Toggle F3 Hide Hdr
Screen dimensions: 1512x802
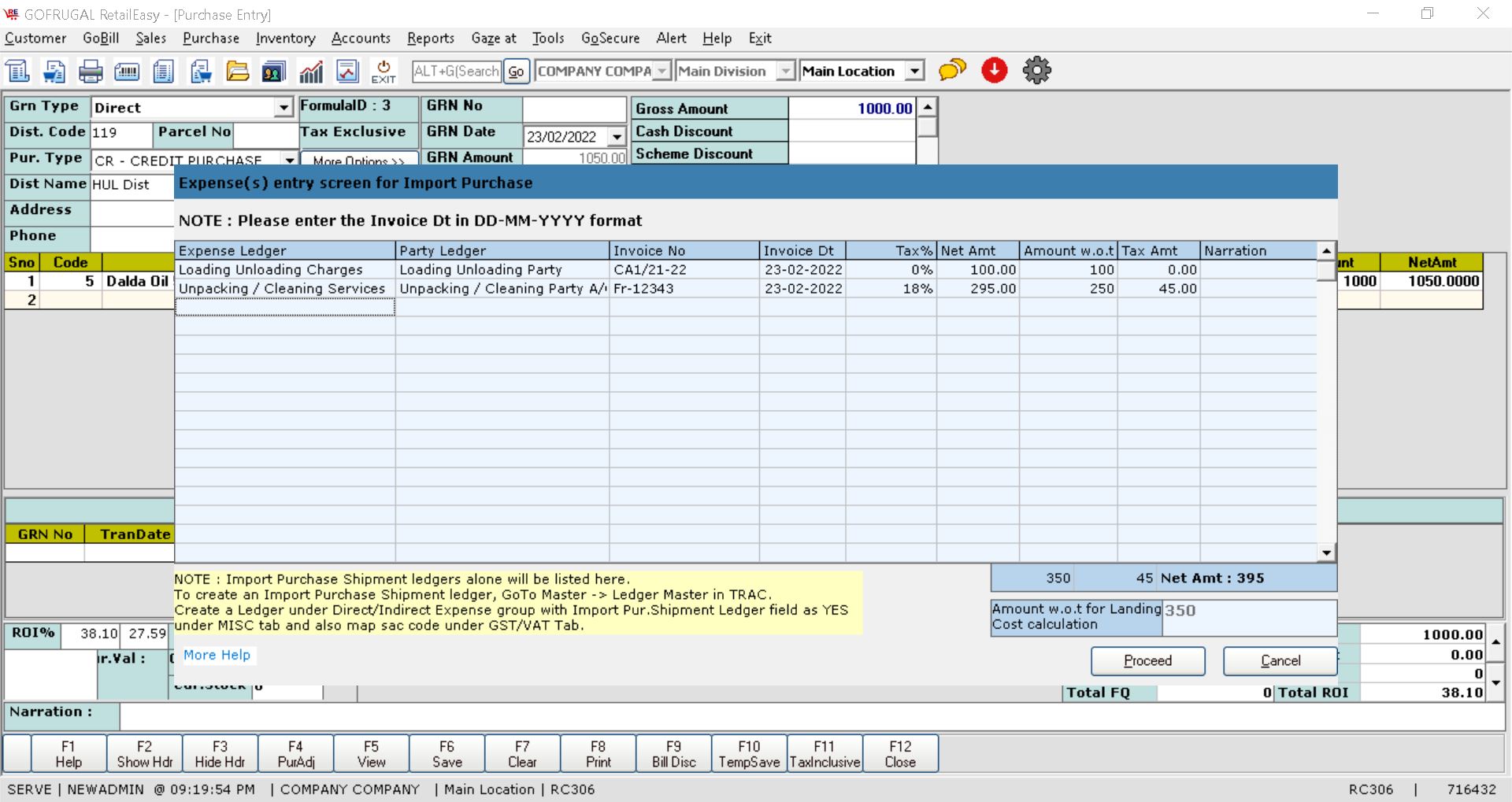click(x=220, y=754)
